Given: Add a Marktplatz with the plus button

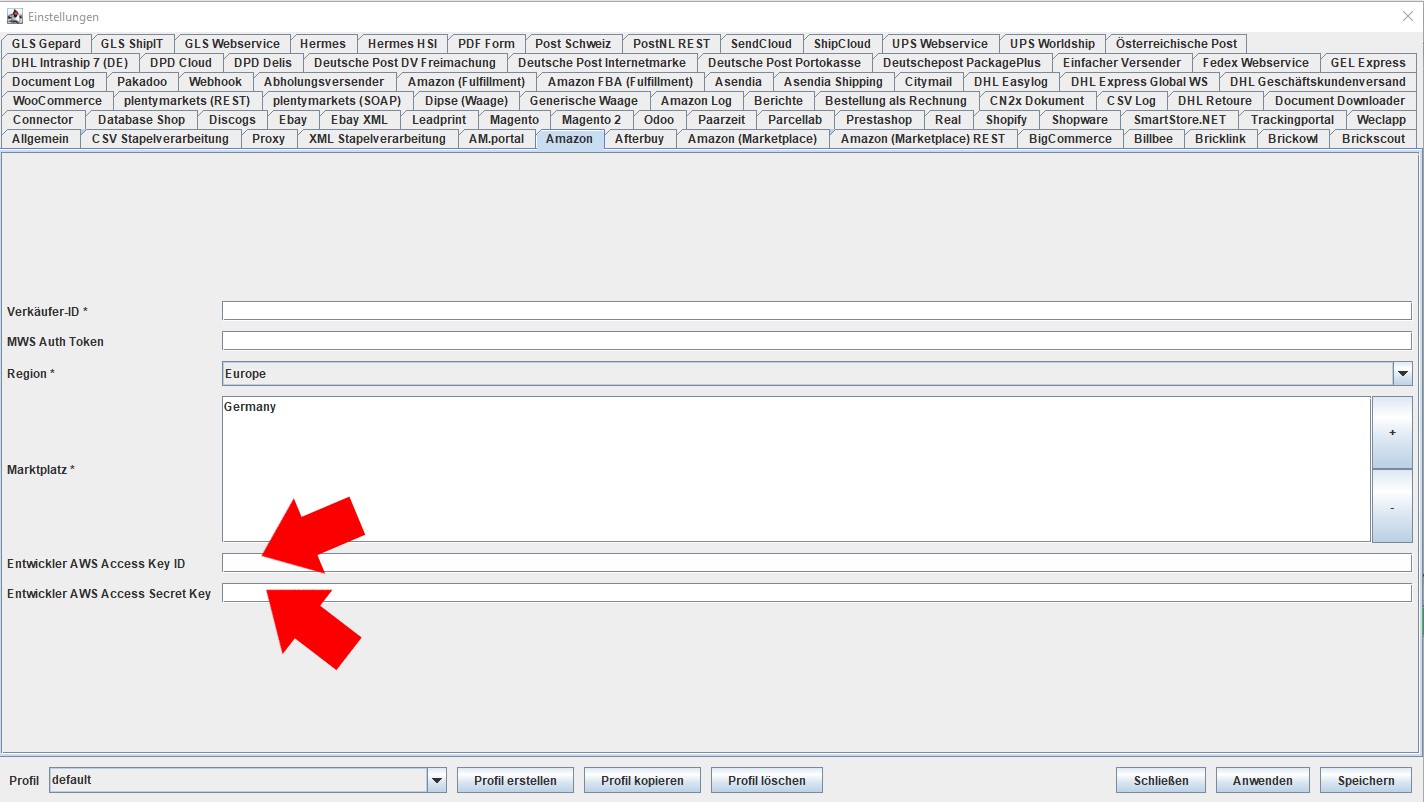Looking at the screenshot, I should pyautogui.click(x=1392, y=433).
